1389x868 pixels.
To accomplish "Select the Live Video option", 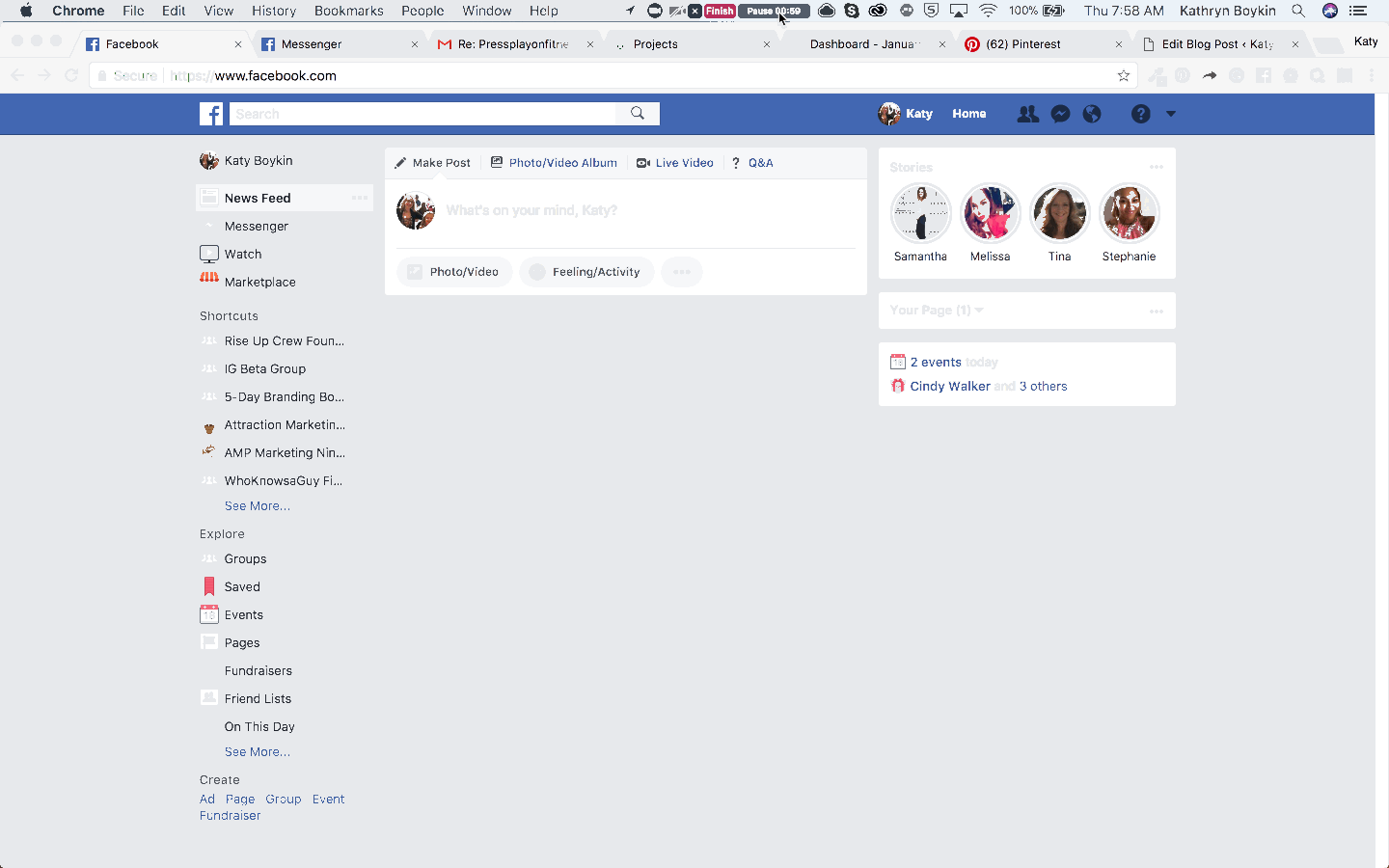I will tap(675, 163).
